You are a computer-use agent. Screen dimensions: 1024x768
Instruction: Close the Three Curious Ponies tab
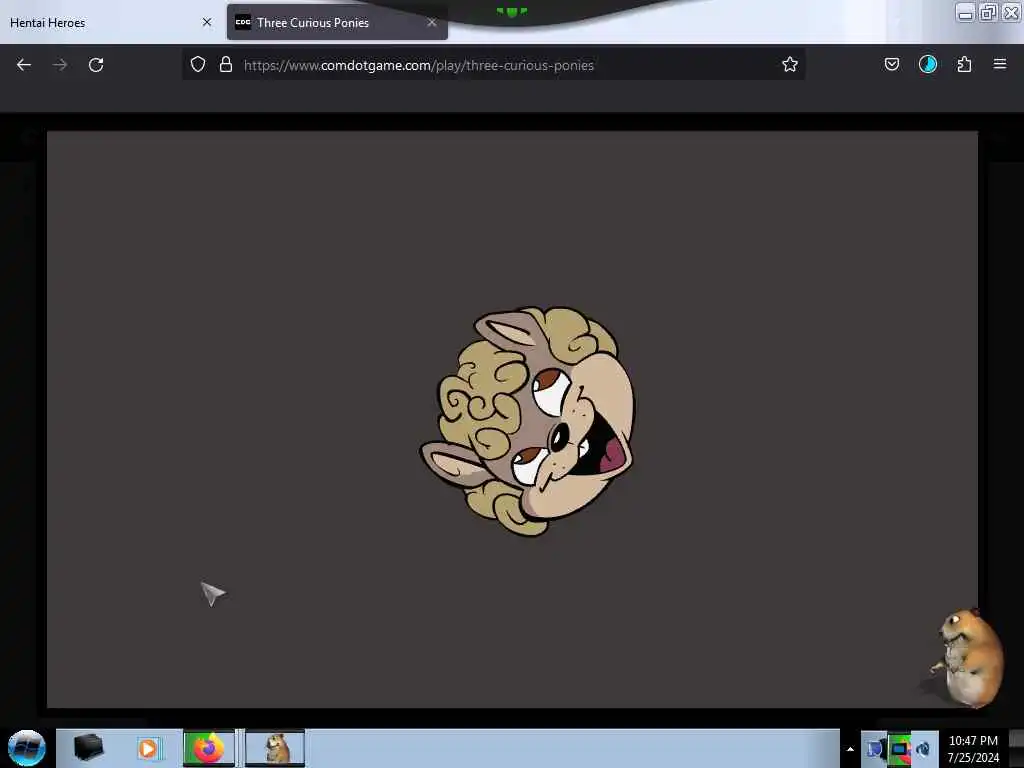[432, 22]
